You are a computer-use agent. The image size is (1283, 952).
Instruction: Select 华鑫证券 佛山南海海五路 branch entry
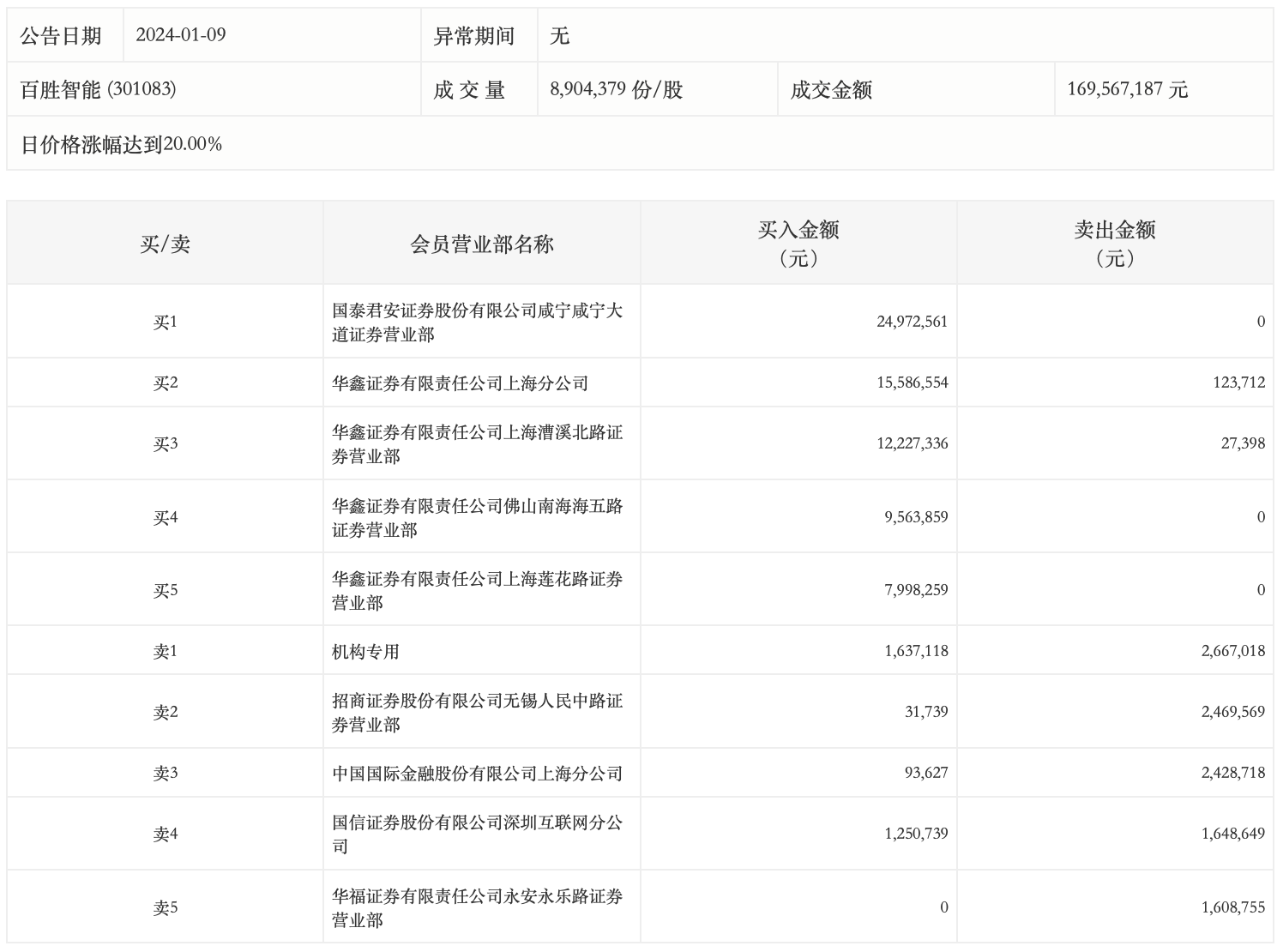pyautogui.click(x=477, y=518)
